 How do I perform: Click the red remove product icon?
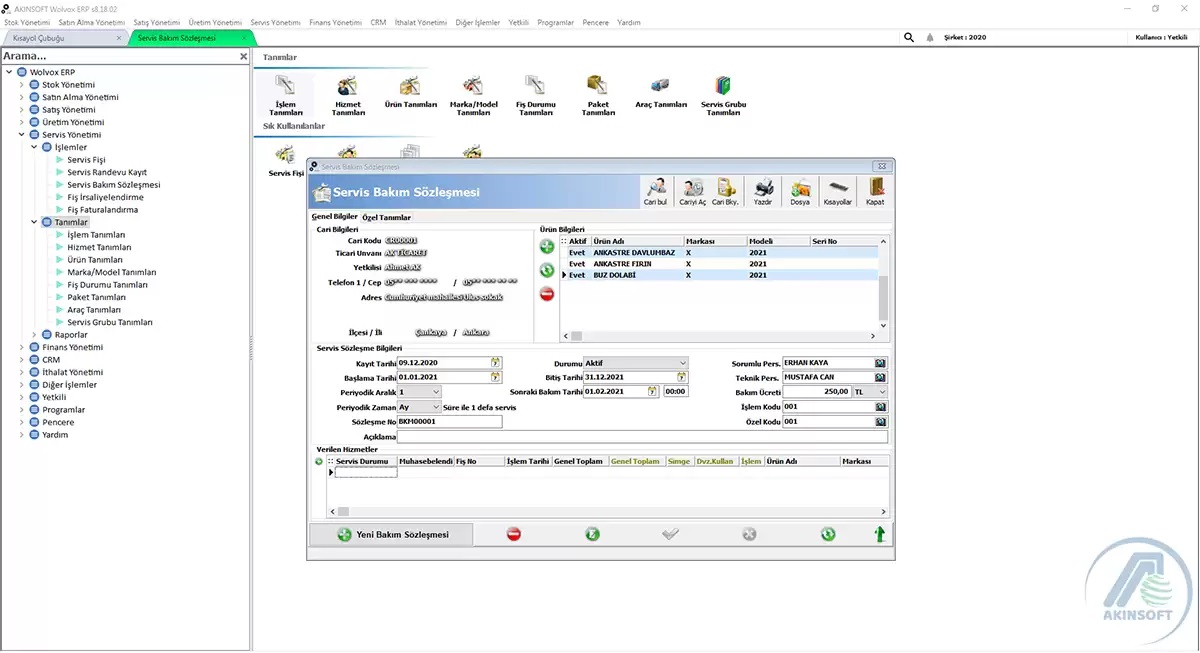point(547,294)
